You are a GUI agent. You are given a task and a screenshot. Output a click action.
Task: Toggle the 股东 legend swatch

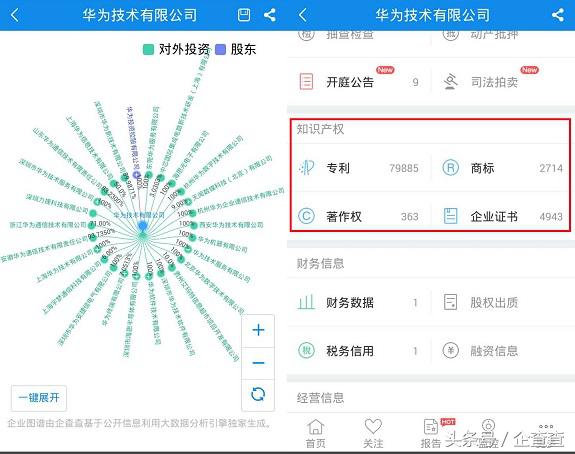(x=220, y=50)
